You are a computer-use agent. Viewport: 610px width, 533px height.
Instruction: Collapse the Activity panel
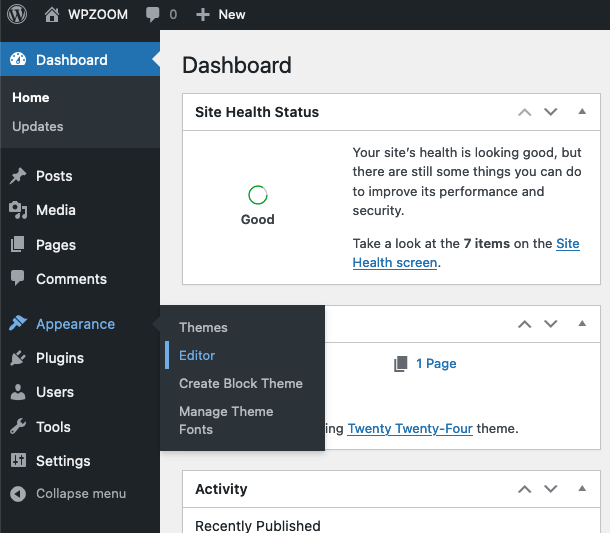582,489
